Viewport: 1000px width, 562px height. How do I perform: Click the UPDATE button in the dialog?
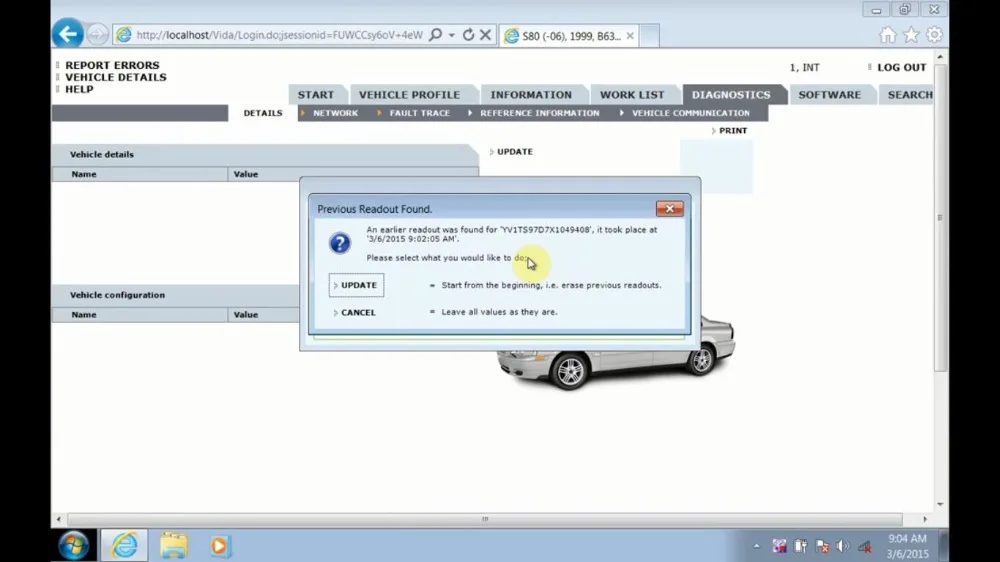[x=357, y=285]
